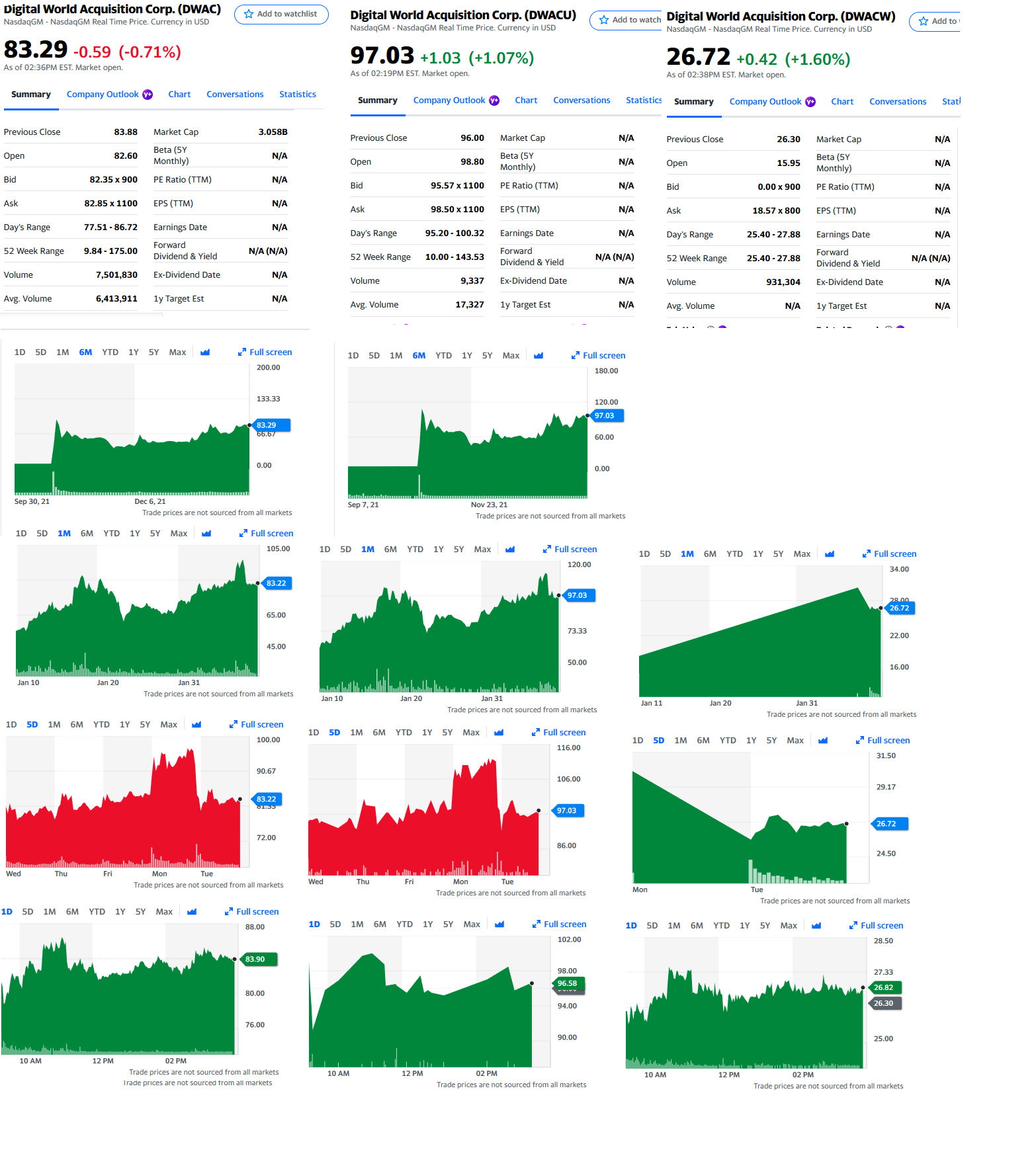Click full-screen arrows icon on DWAC 1M chart
The image size is (1036, 1152).
[243, 534]
